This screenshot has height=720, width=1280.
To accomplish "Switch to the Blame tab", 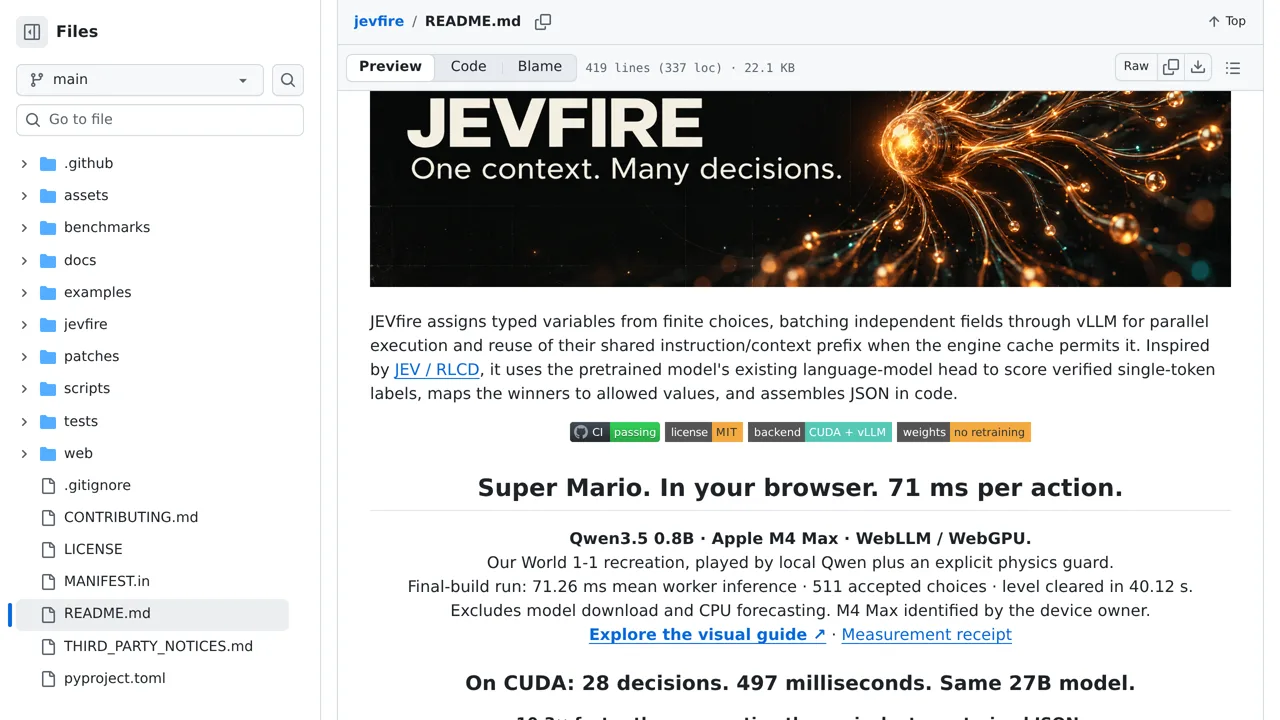I will pos(540,67).
